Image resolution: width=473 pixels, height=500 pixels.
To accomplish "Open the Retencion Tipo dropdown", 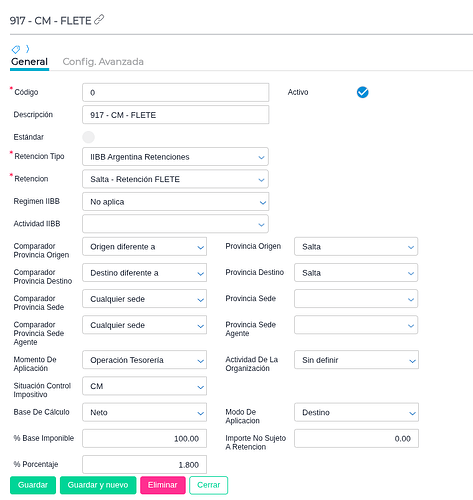I will coord(175,157).
